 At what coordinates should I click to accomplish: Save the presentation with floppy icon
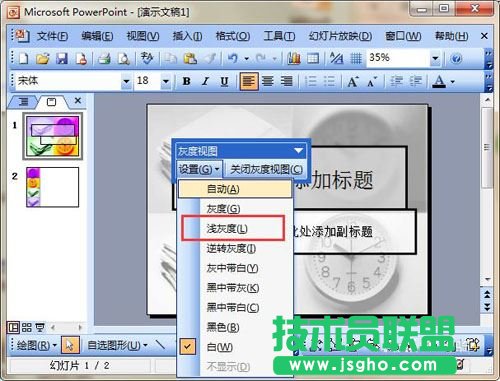coord(62,59)
